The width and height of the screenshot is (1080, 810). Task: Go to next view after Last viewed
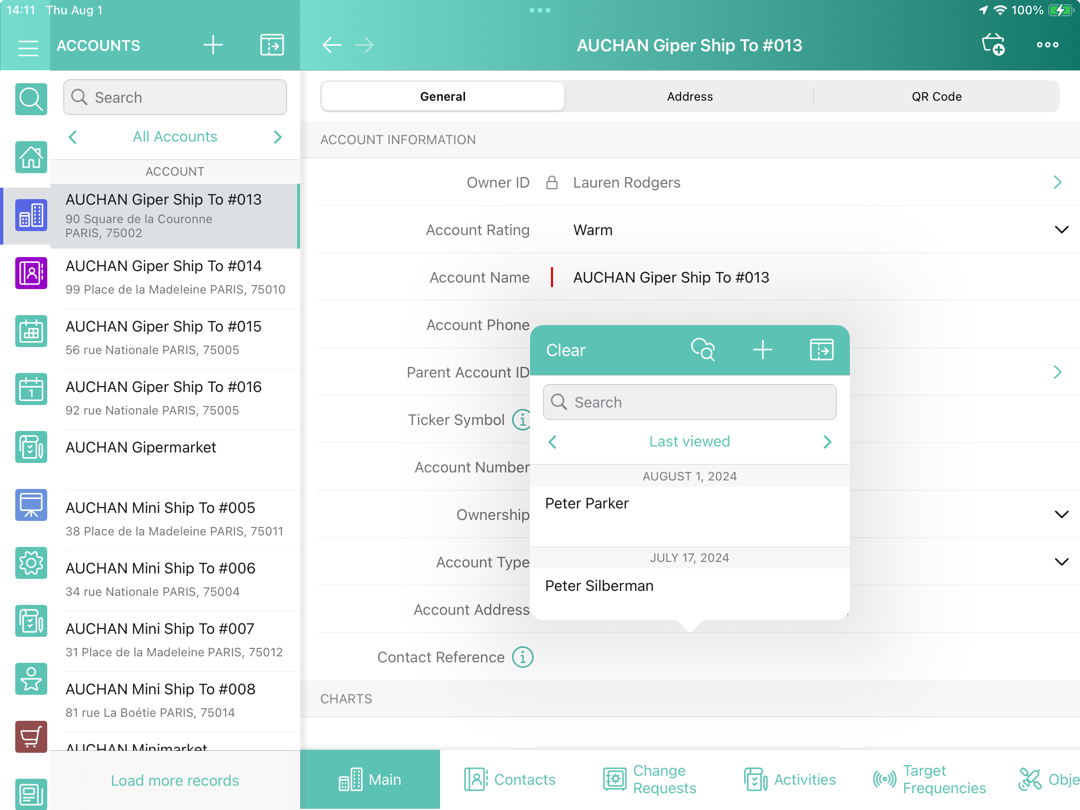tap(827, 442)
